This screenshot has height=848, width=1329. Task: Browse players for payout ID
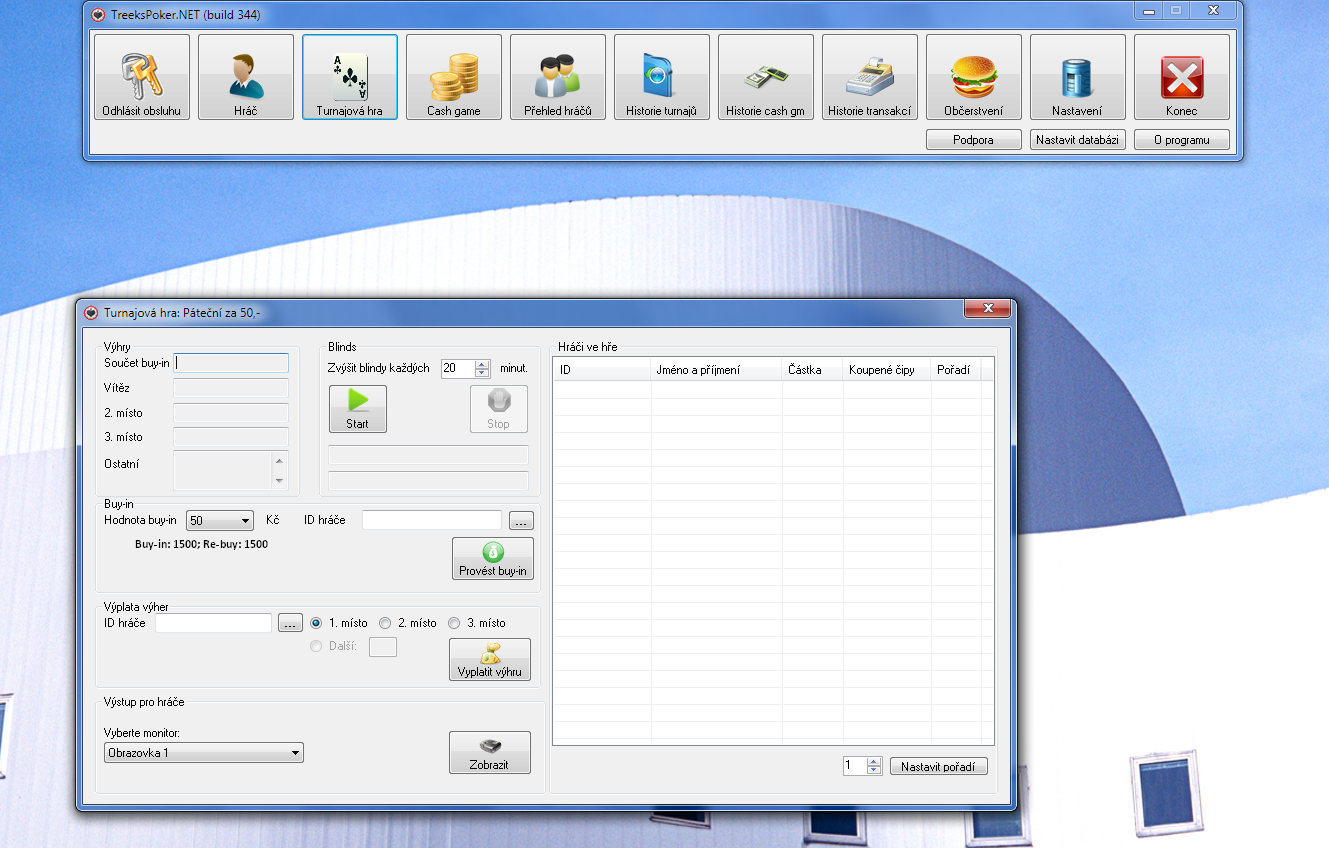click(x=290, y=624)
